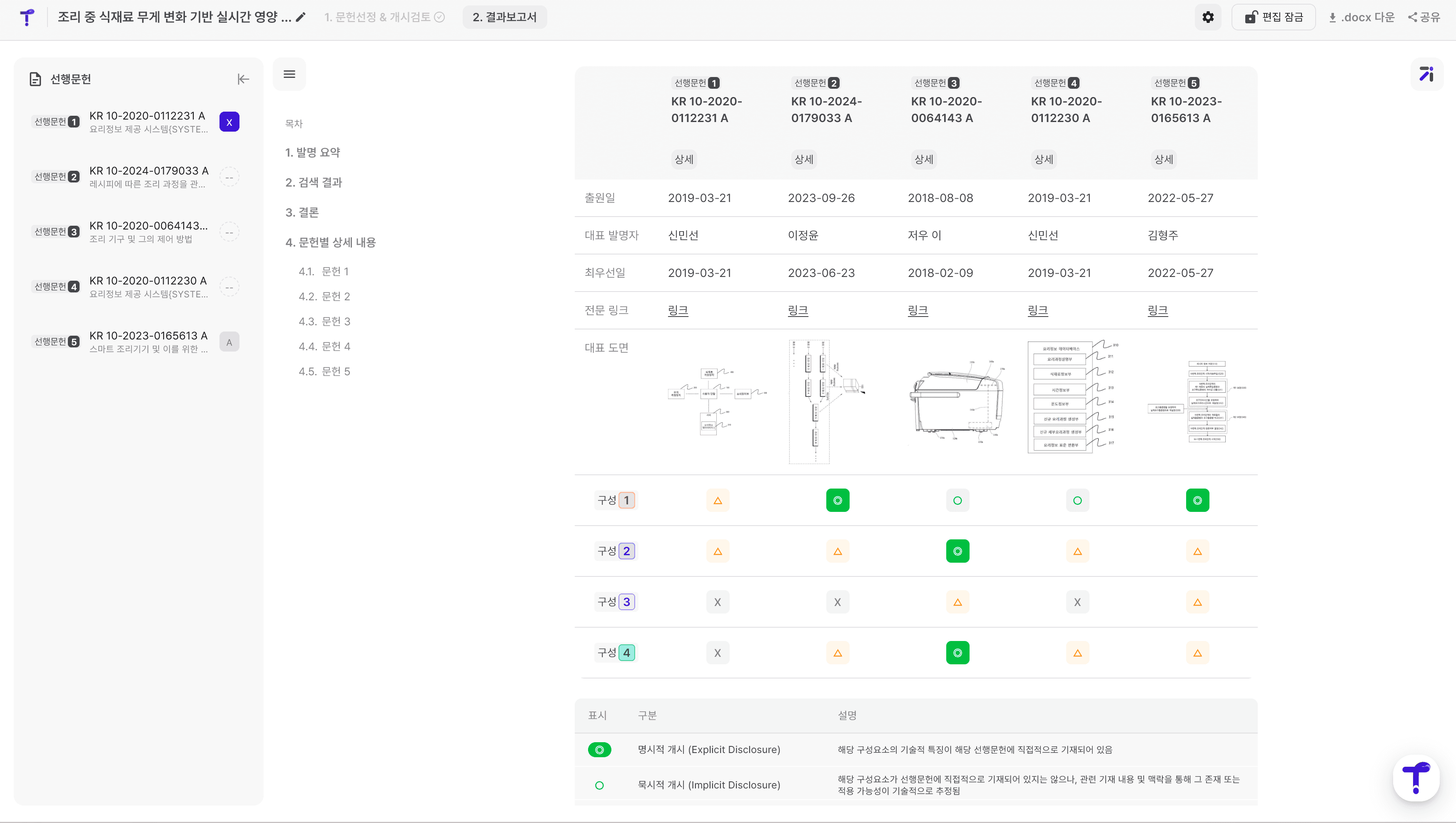
Task: Click green explicit disclosure marker for 구성 2
Action: (x=957, y=551)
